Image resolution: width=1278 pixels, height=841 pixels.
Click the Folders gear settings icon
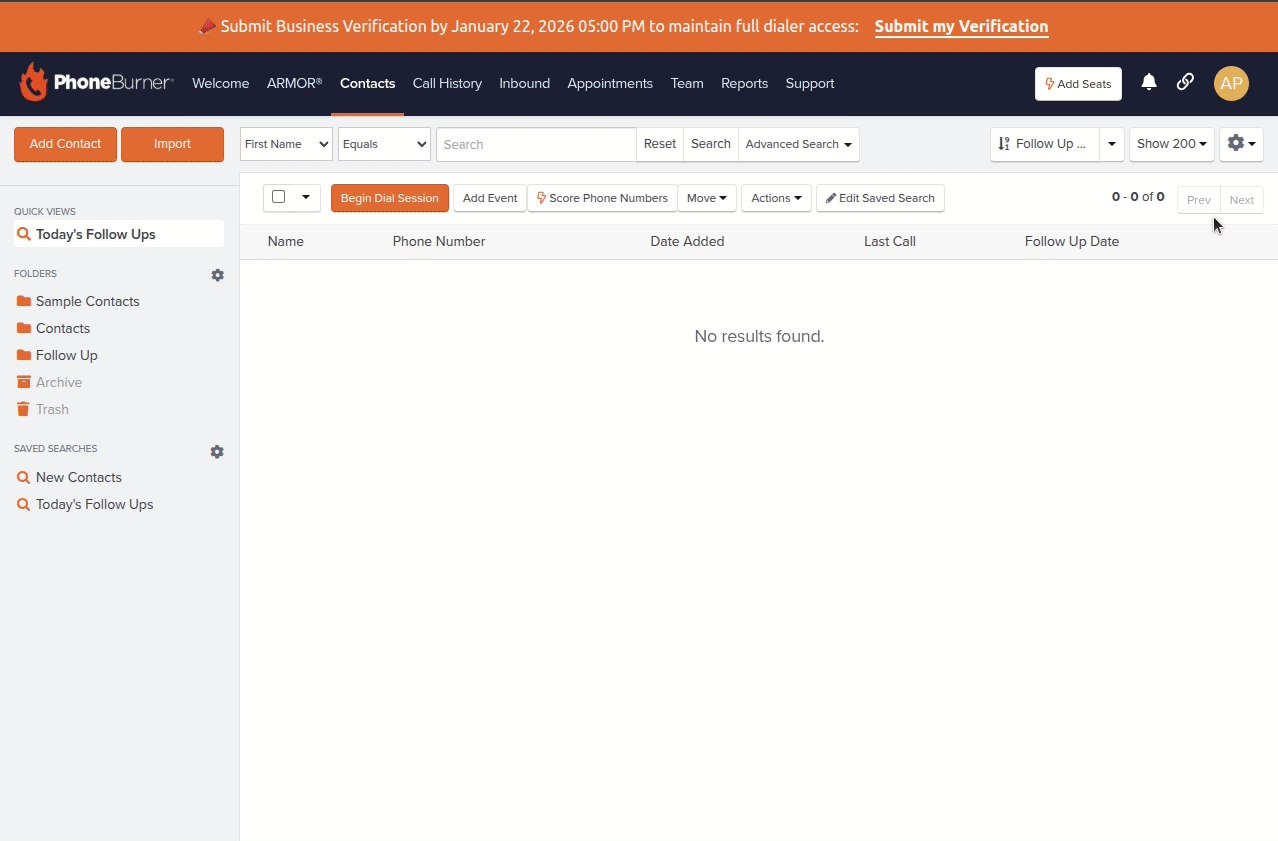click(217, 275)
